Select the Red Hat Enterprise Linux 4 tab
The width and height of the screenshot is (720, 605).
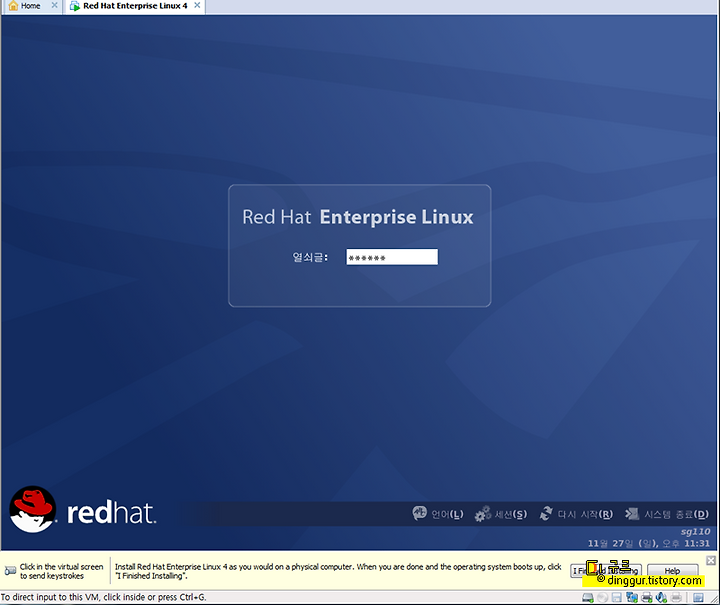pos(135,6)
